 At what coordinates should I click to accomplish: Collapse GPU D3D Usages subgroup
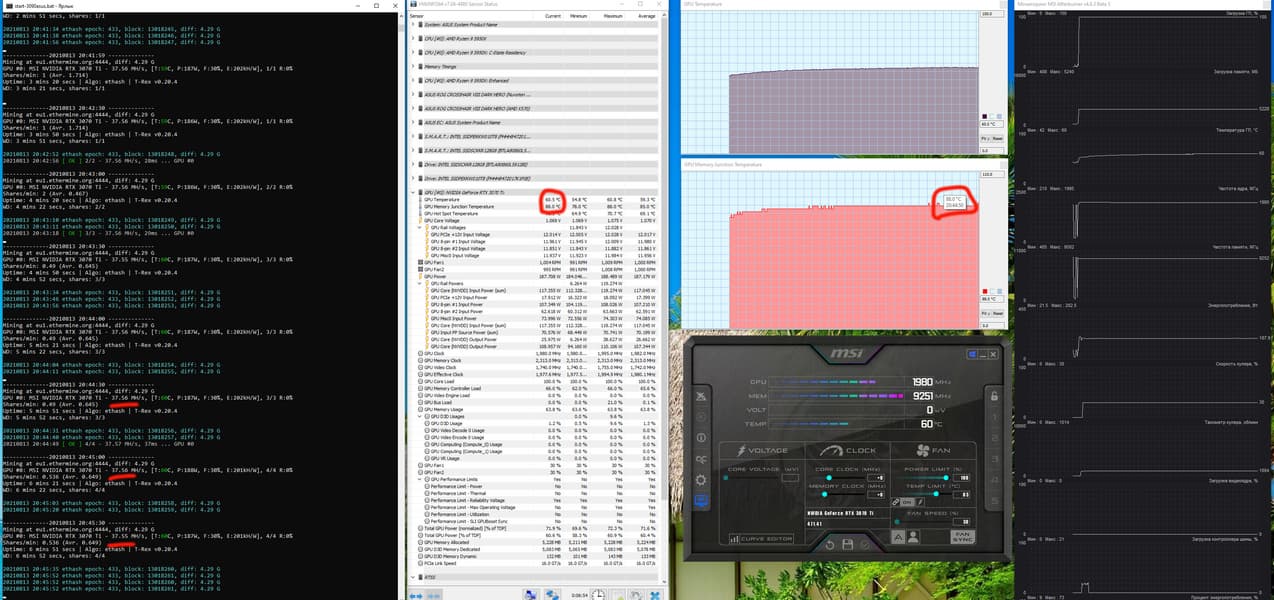[420, 415]
